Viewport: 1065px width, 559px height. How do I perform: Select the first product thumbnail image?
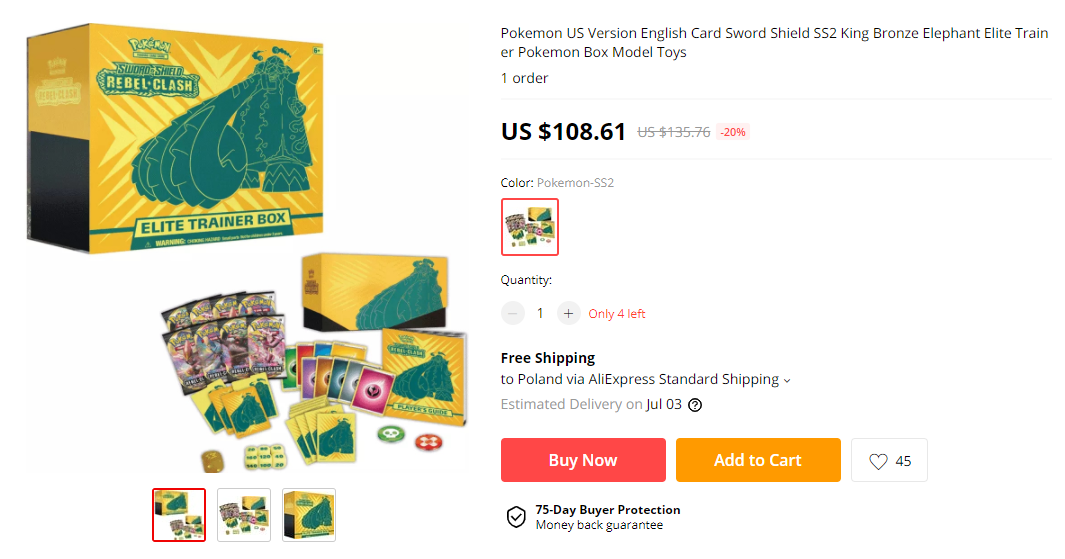pyautogui.click(x=179, y=515)
